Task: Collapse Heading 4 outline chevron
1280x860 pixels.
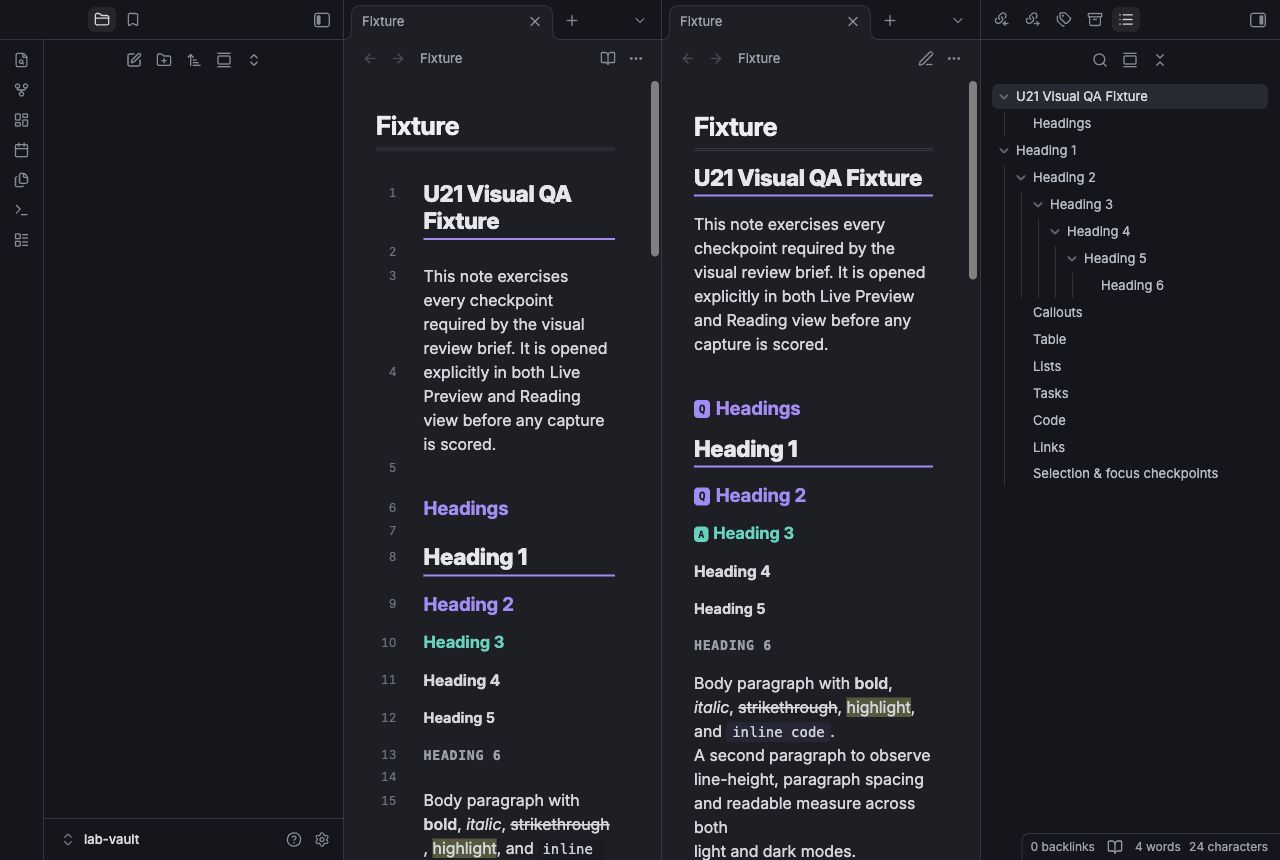Action: pos(1054,232)
